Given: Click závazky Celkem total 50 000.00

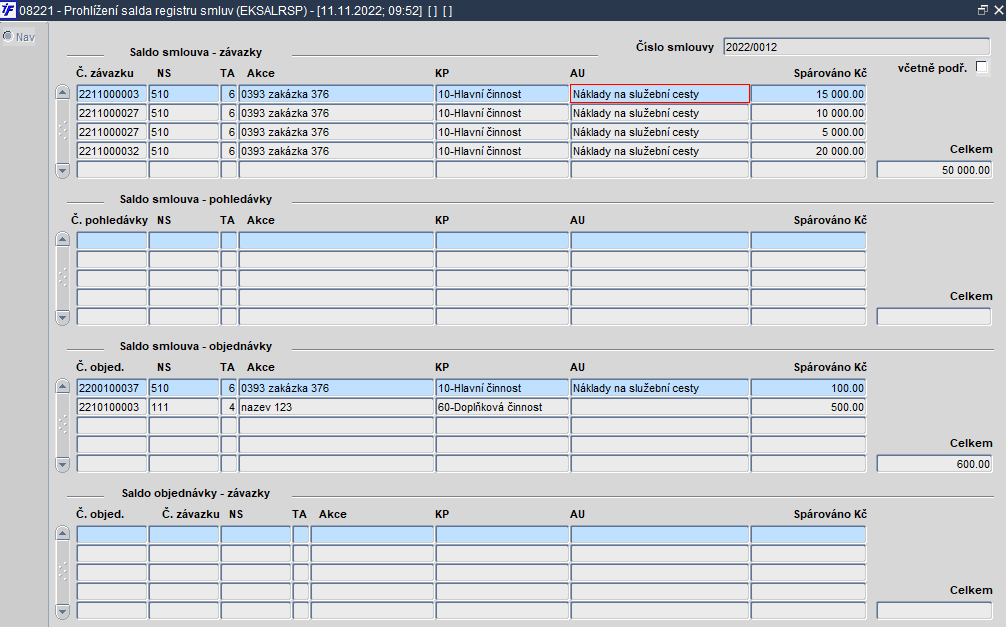Looking at the screenshot, I should click(934, 170).
